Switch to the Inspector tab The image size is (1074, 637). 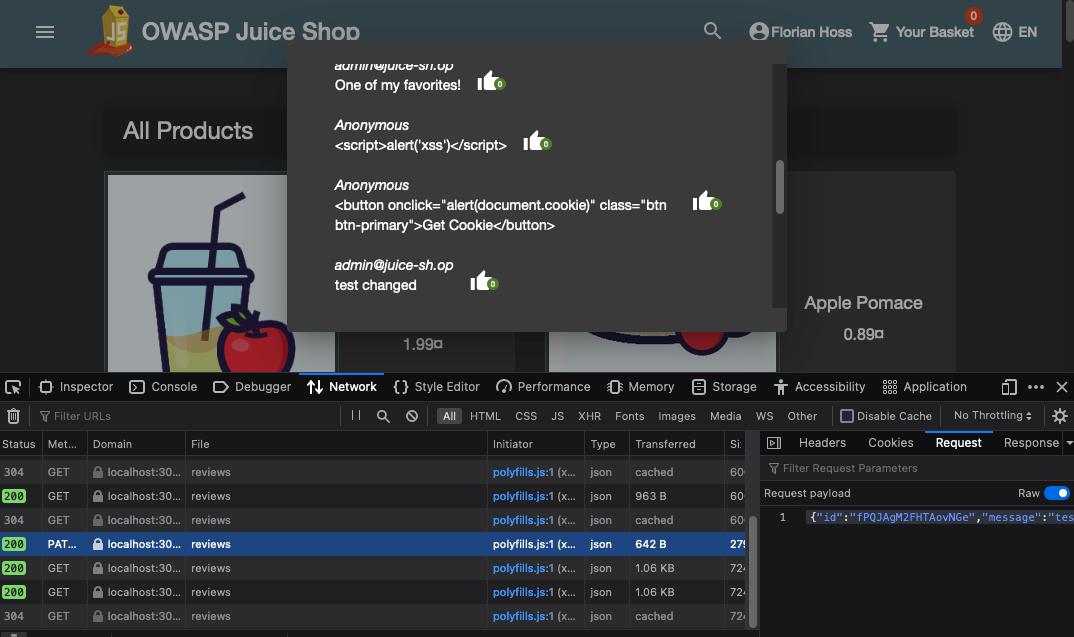[75, 387]
